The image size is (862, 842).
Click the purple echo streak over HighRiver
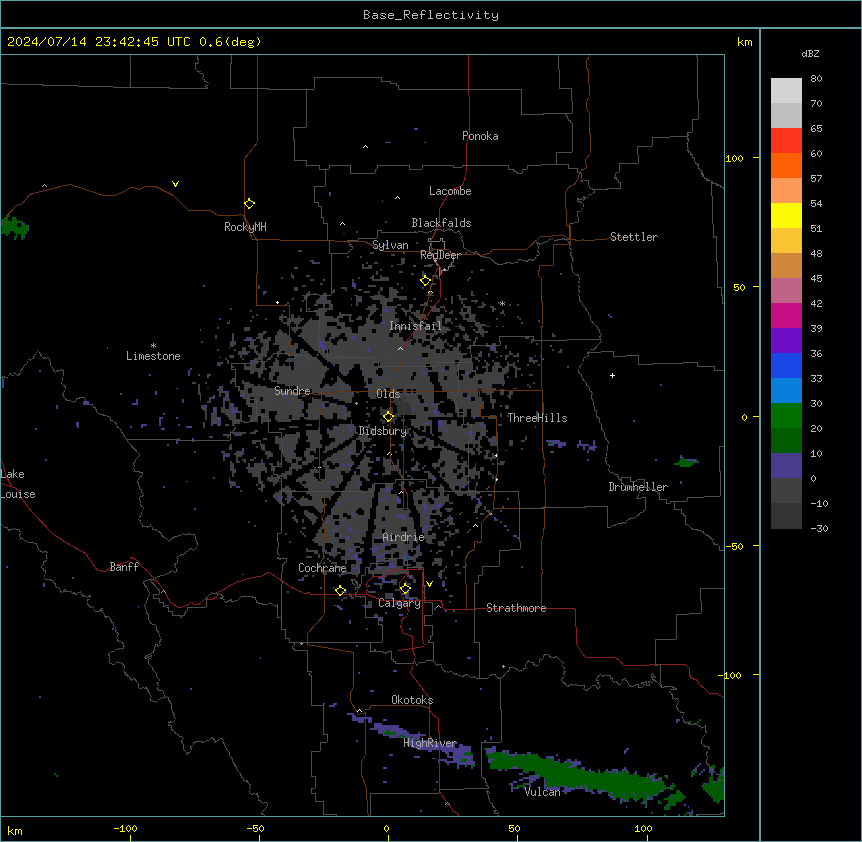[x=418, y=739]
